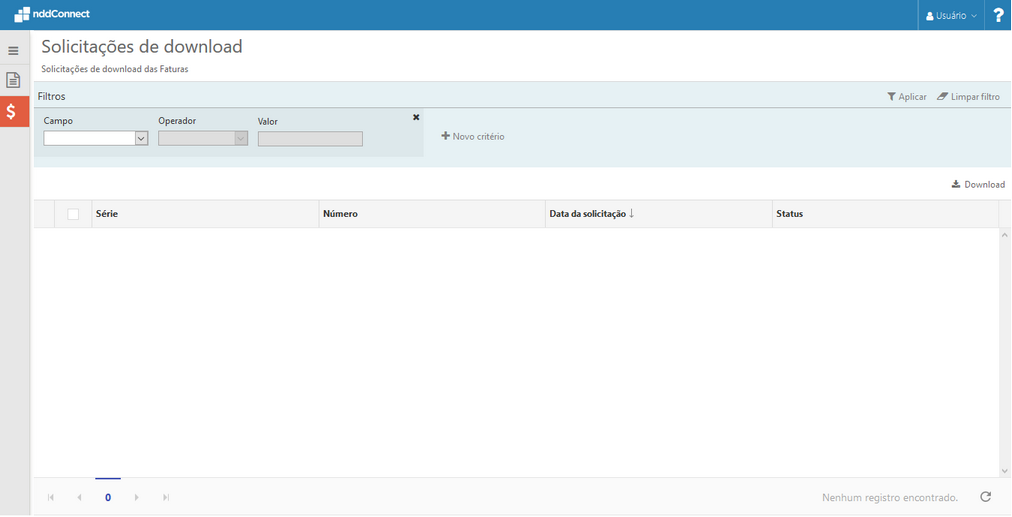Go to the first page of results
Image resolution: width=1012 pixels, height=517 pixels.
coord(51,498)
